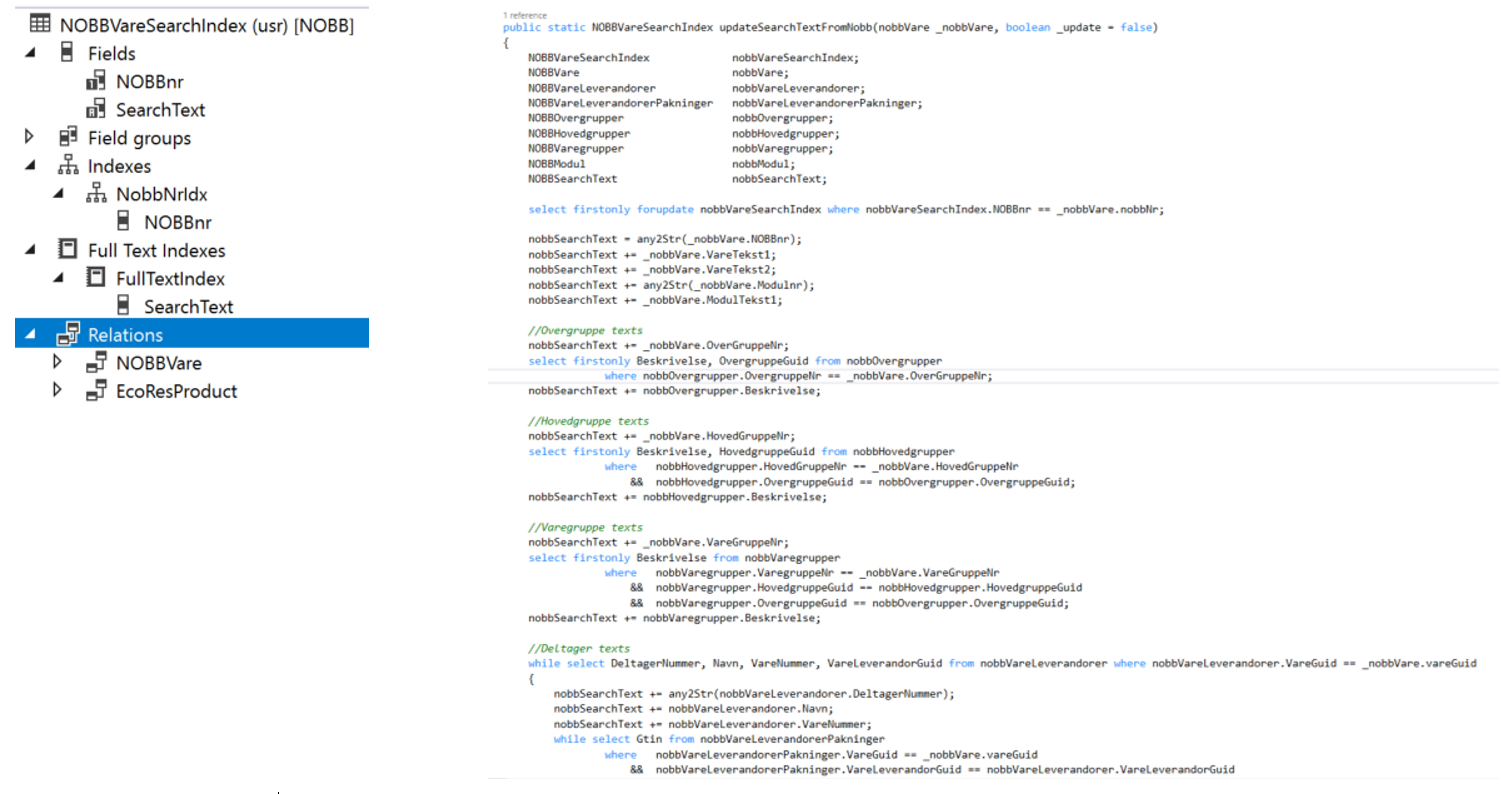Viewport: 1501px width, 794px height.
Task: Collapse the Fields node
Action: 30,53
